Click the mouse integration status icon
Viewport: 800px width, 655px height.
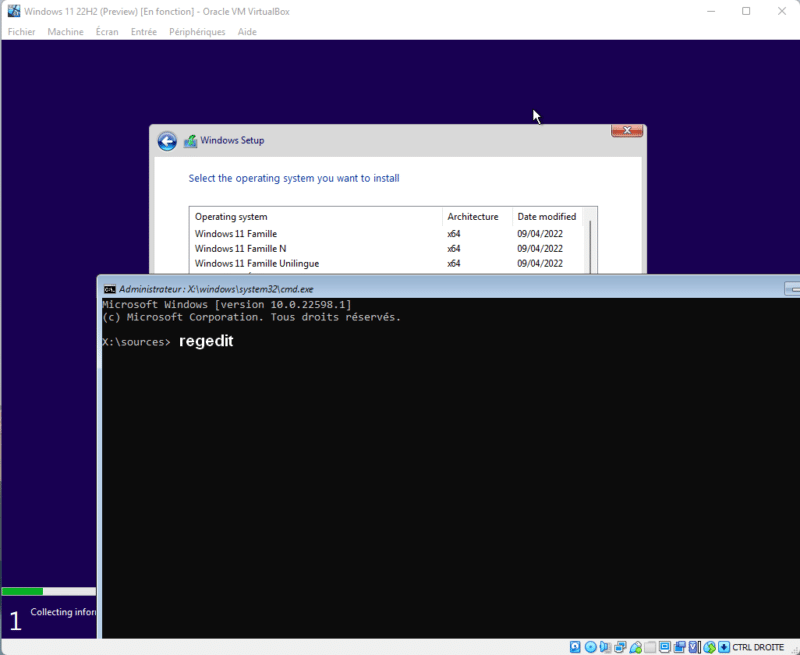(709, 647)
